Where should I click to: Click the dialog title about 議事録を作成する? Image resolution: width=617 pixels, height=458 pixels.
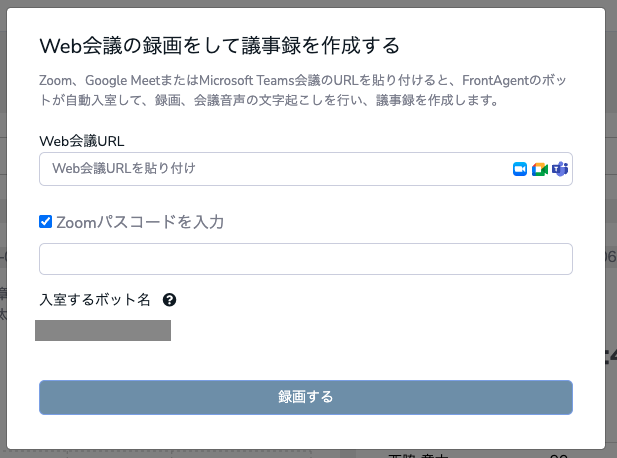(218, 46)
